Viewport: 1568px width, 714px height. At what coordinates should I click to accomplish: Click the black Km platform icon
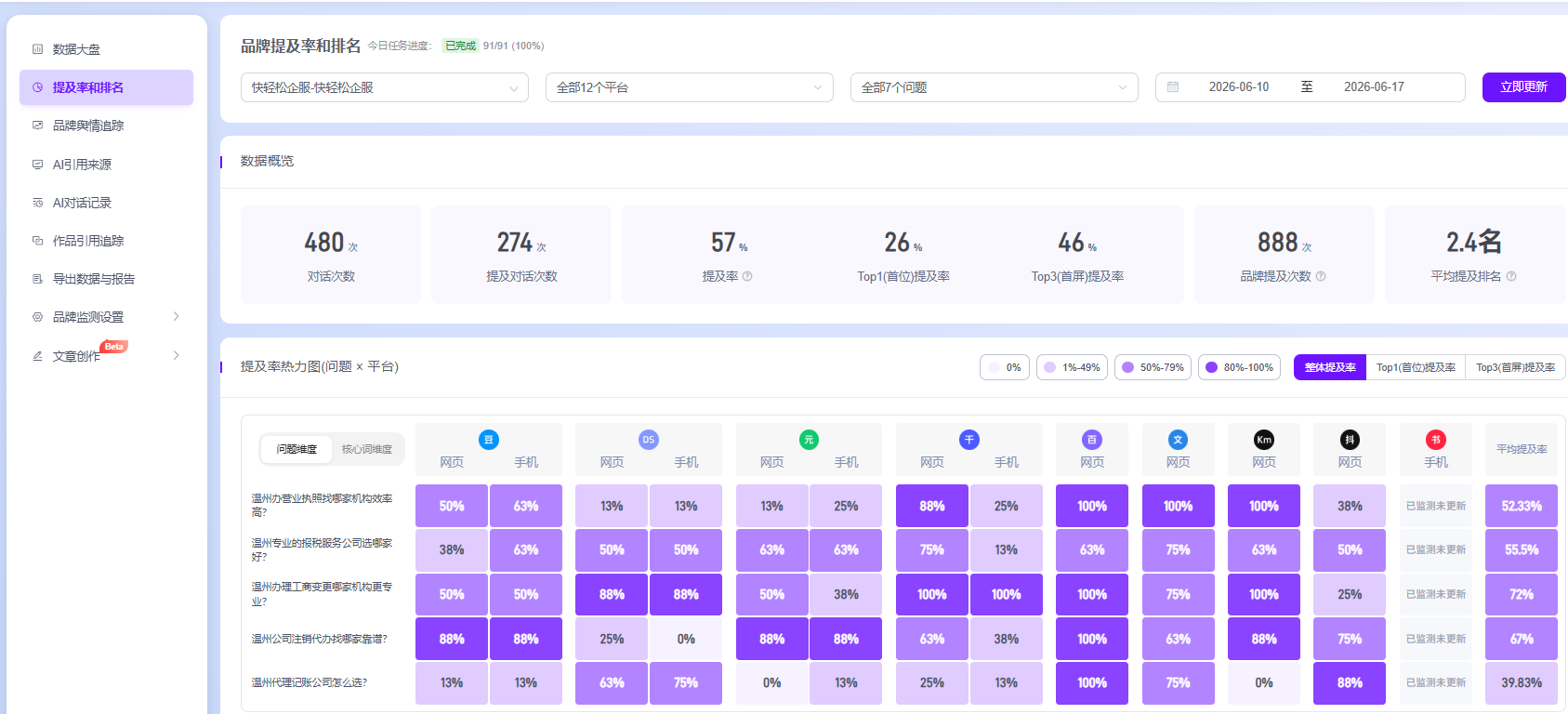[1264, 440]
